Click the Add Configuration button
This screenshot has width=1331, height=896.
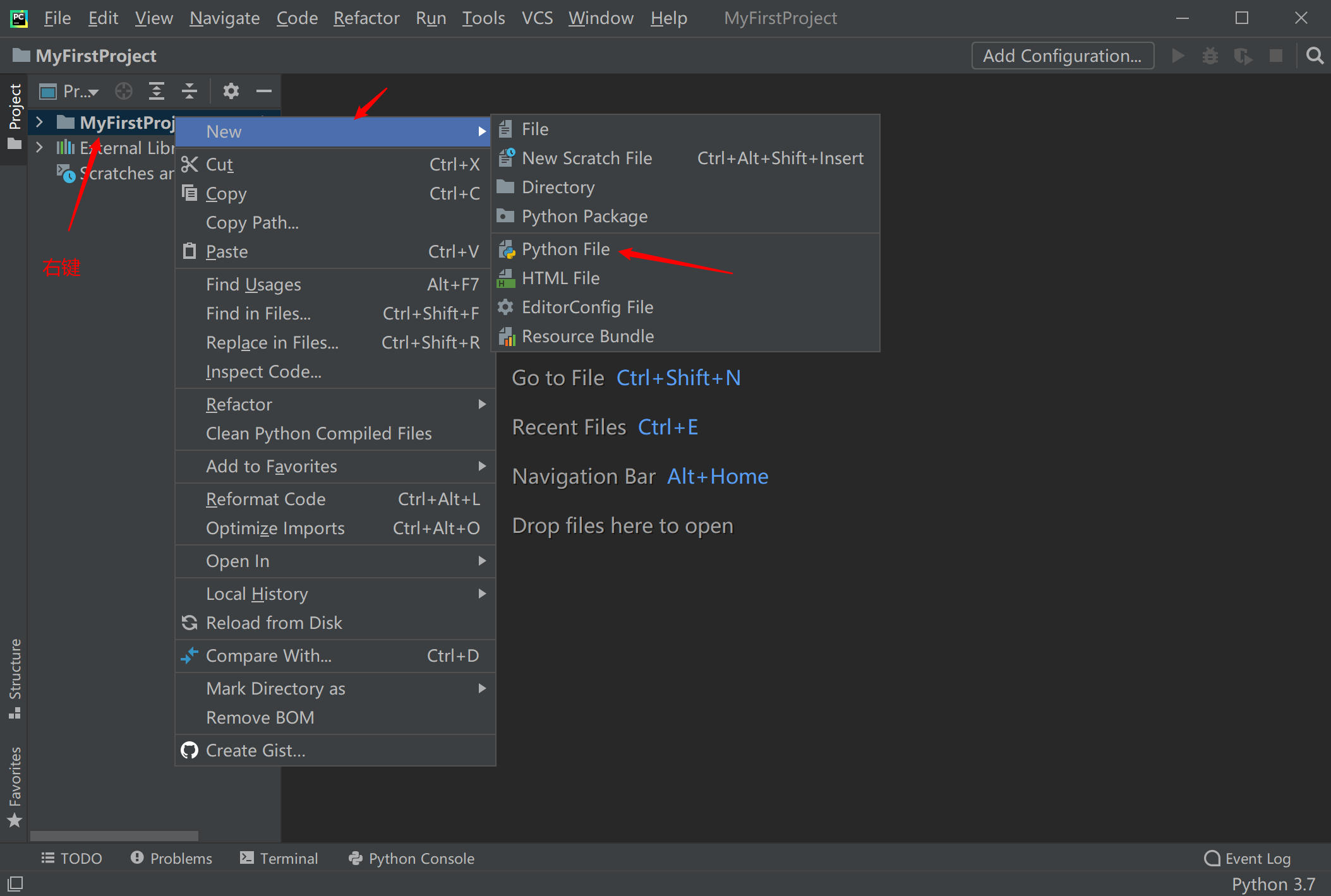1063,56
